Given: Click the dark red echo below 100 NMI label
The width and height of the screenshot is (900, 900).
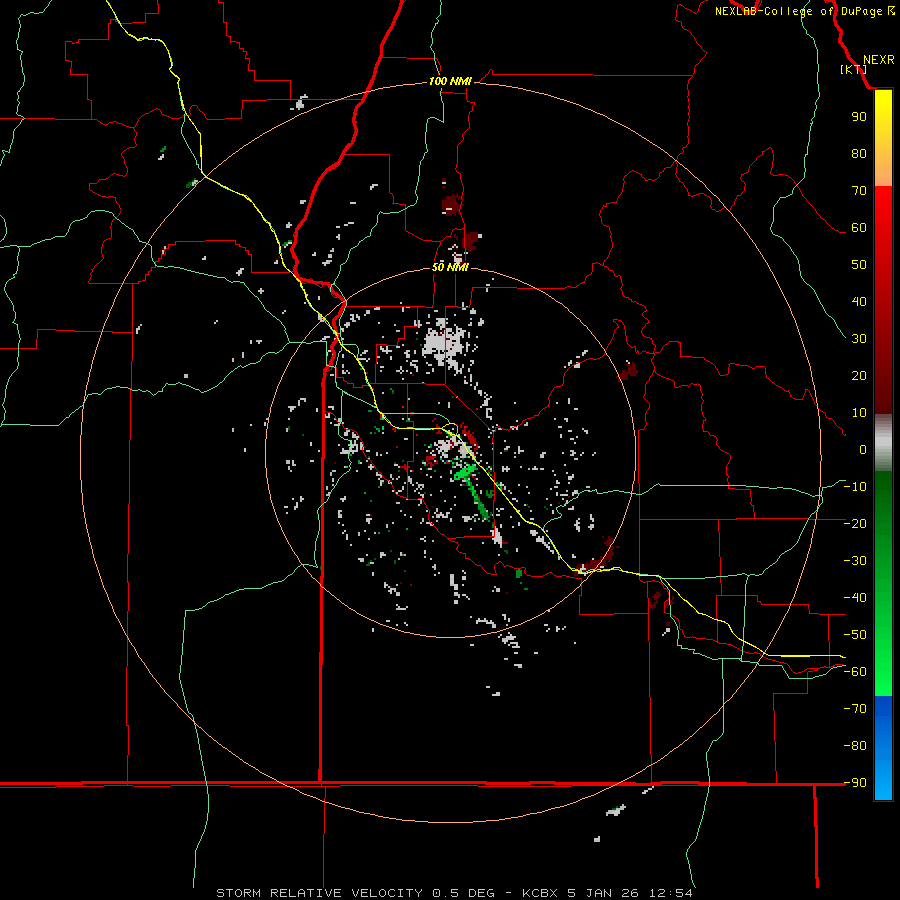Looking at the screenshot, I should (x=452, y=204).
